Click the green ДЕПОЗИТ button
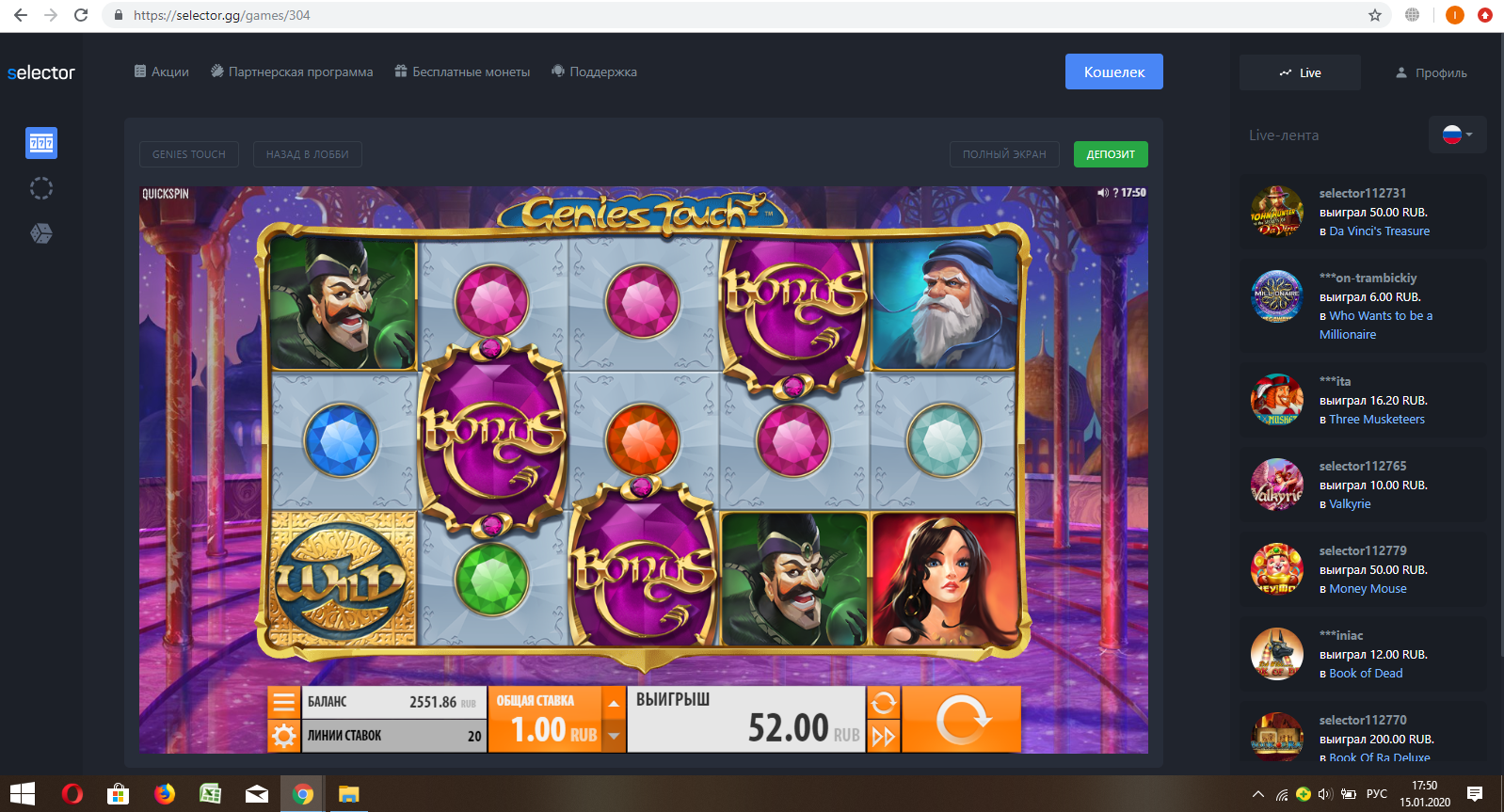1504x812 pixels. (1111, 154)
